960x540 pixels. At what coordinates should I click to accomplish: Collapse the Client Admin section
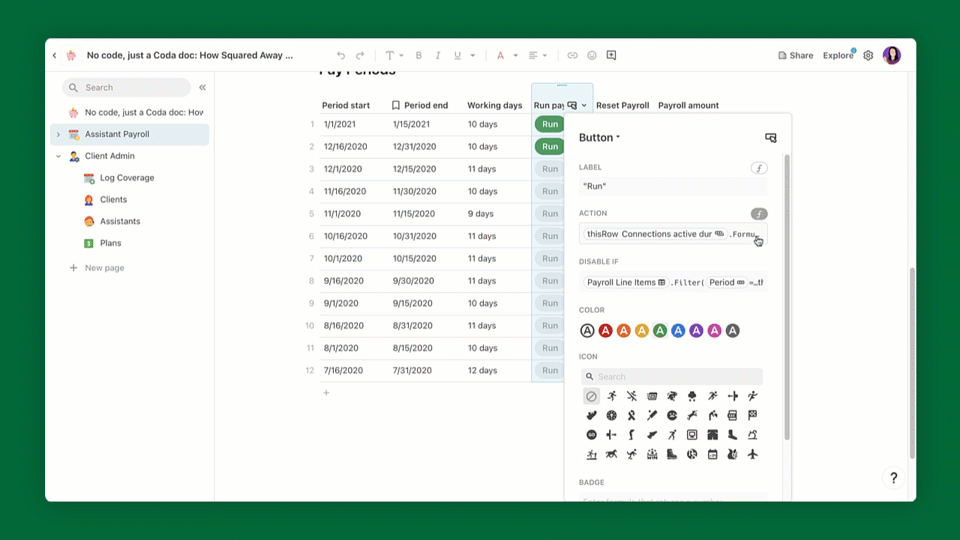(58, 156)
